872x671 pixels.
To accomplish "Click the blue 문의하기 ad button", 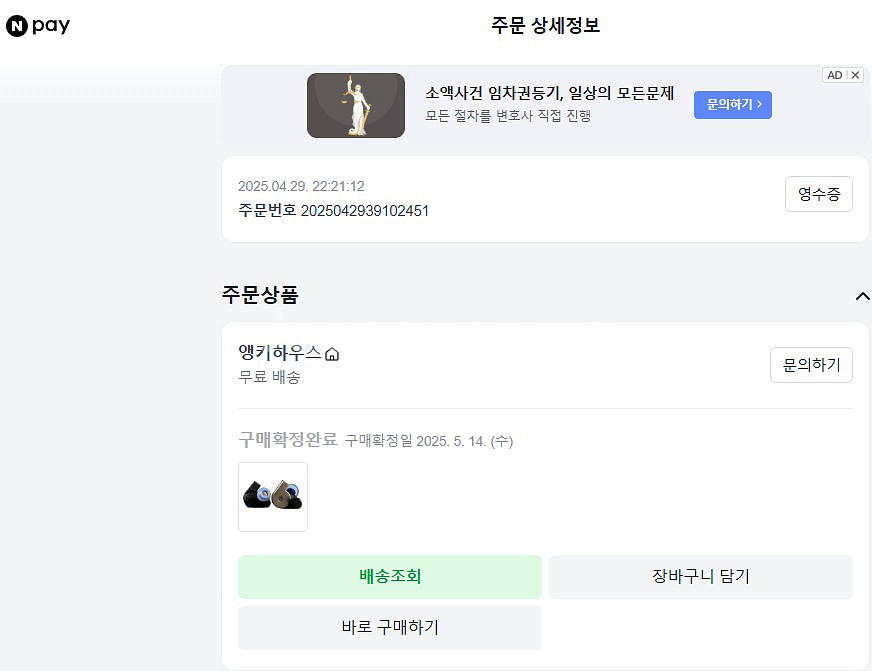I will (x=732, y=105).
